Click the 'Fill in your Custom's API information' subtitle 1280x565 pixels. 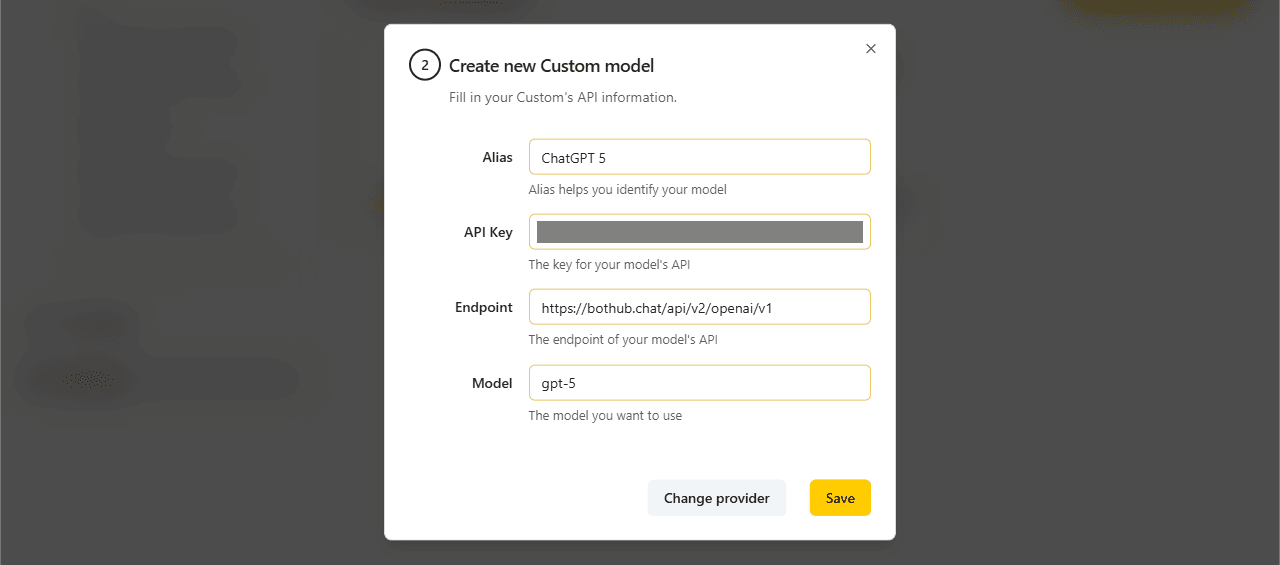tap(563, 98)
